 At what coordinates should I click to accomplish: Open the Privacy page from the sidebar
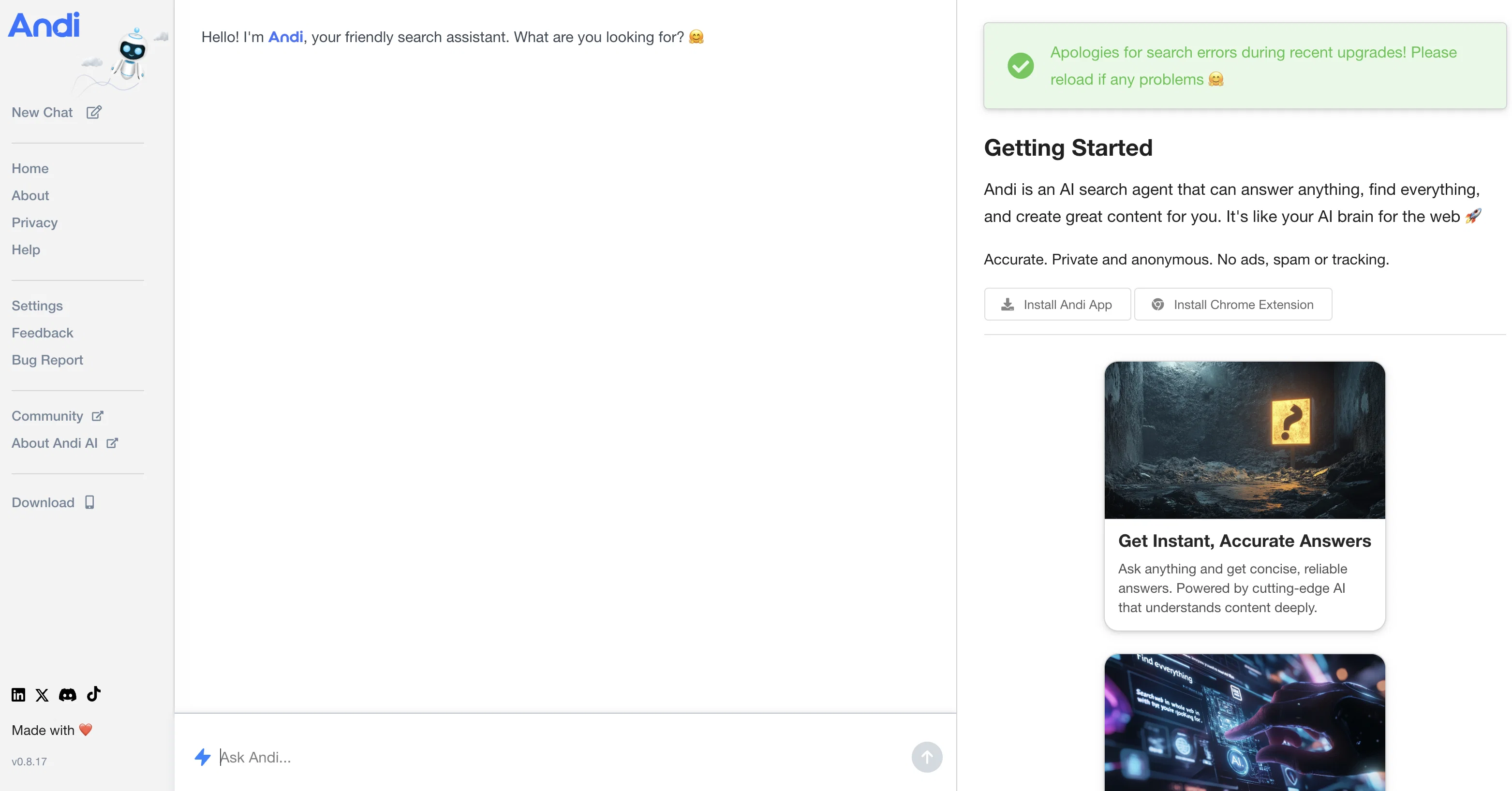[35, 222]
